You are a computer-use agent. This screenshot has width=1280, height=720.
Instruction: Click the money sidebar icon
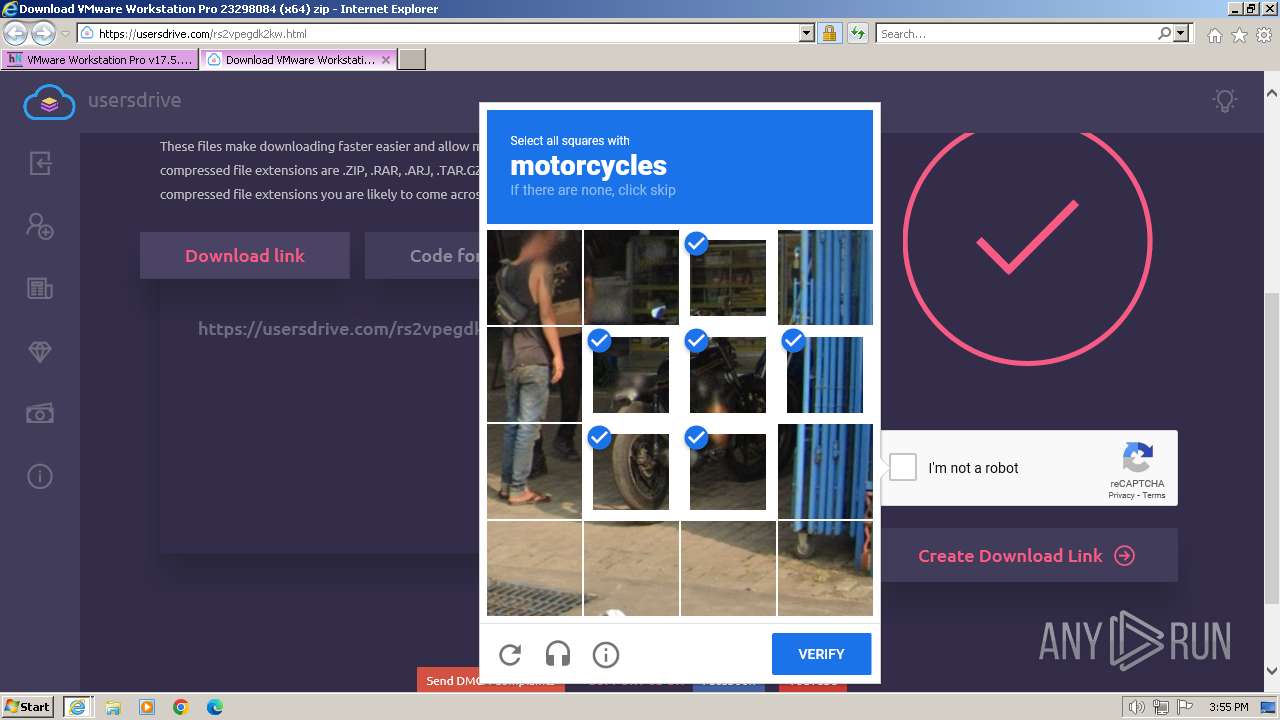click(x=40, y=414)
